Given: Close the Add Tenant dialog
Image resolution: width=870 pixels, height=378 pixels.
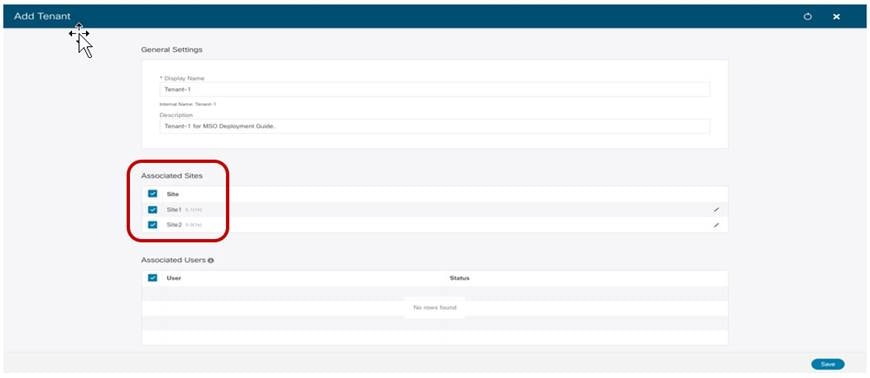Looking at the screenshot, I should (836, 17).
